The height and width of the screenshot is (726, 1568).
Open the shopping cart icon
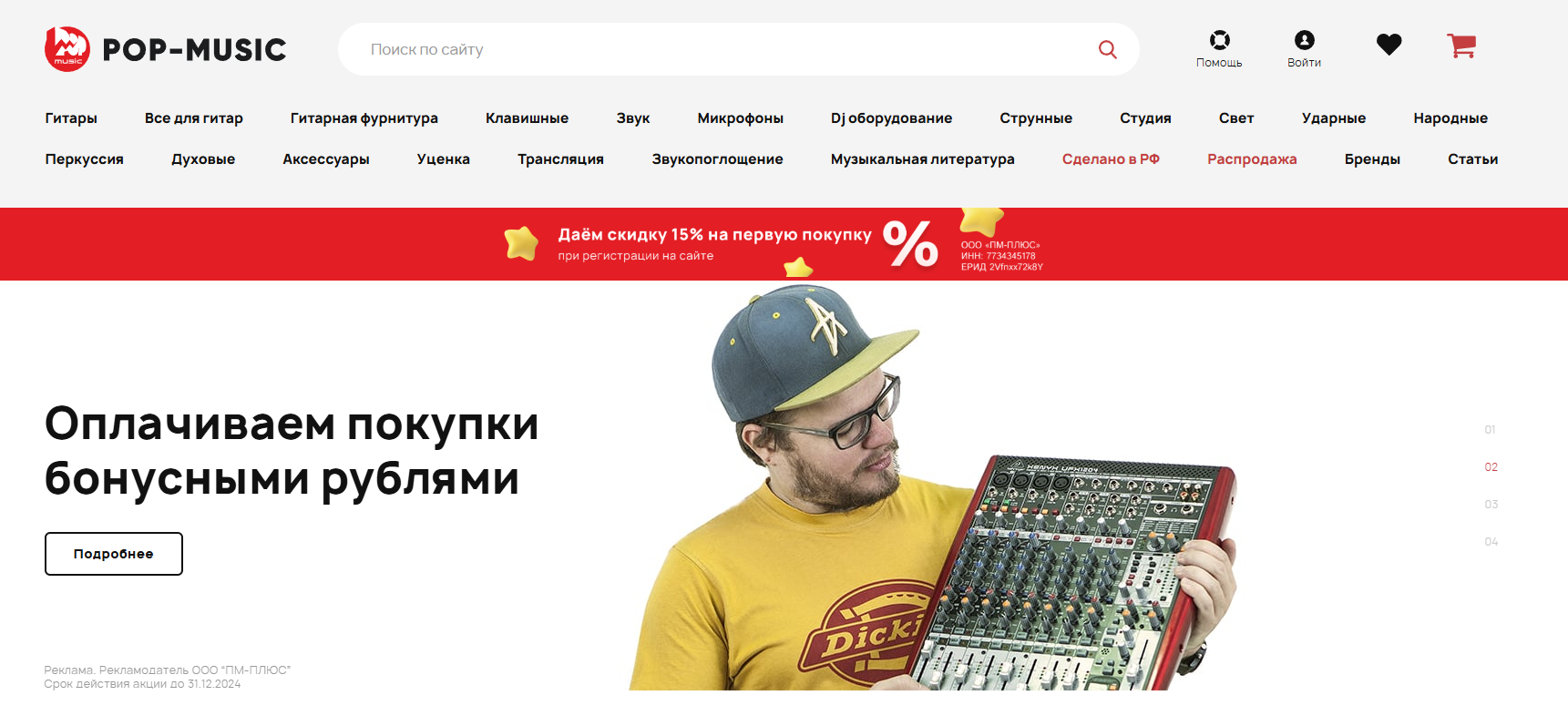1461,46
